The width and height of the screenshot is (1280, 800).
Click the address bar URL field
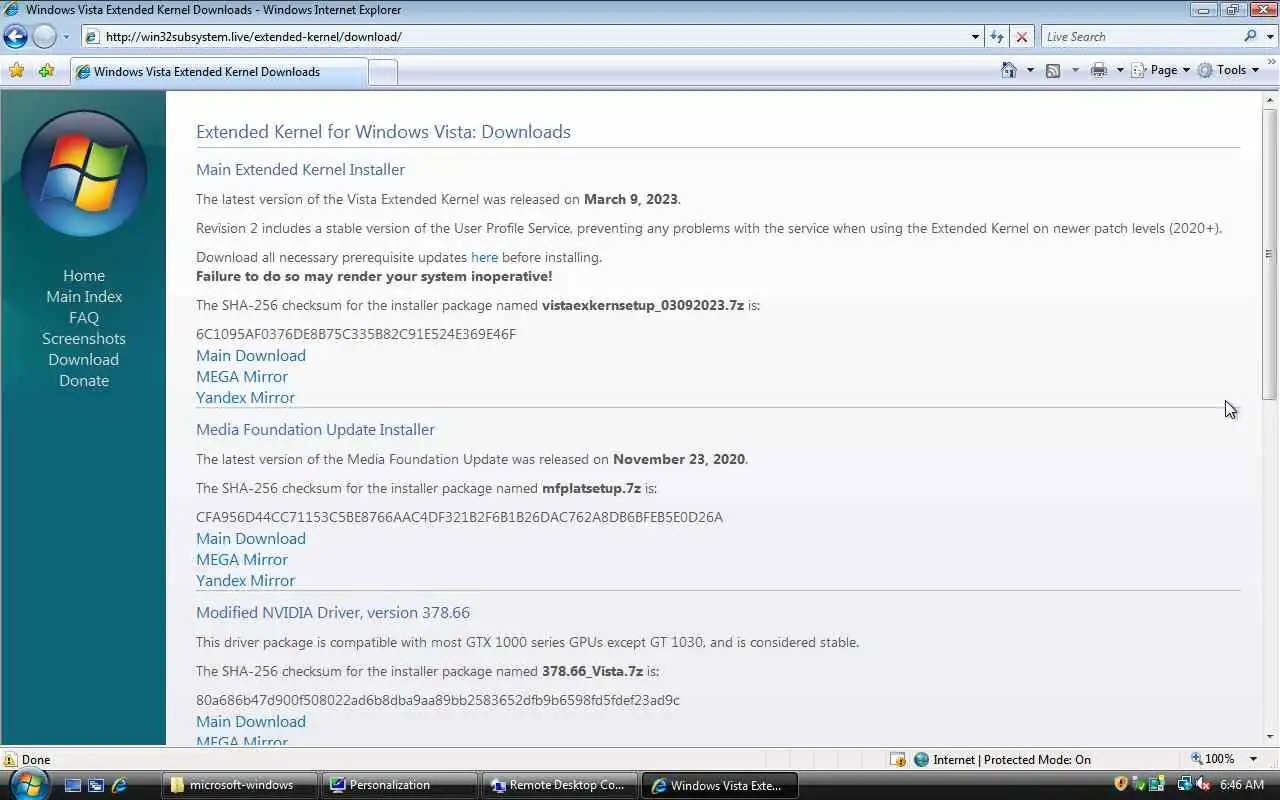525,37
